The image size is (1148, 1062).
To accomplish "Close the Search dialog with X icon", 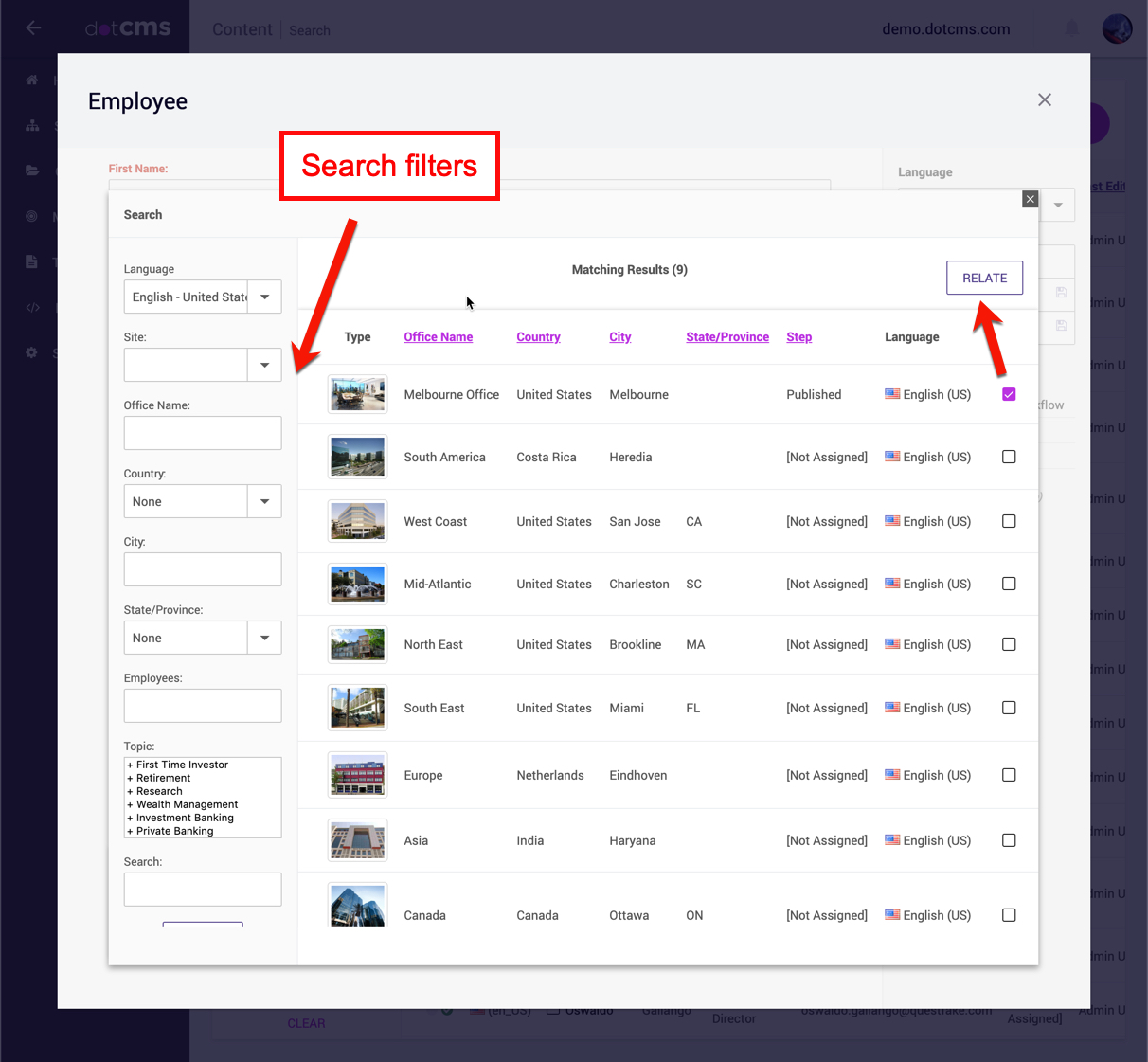I will coord(1030,199).
